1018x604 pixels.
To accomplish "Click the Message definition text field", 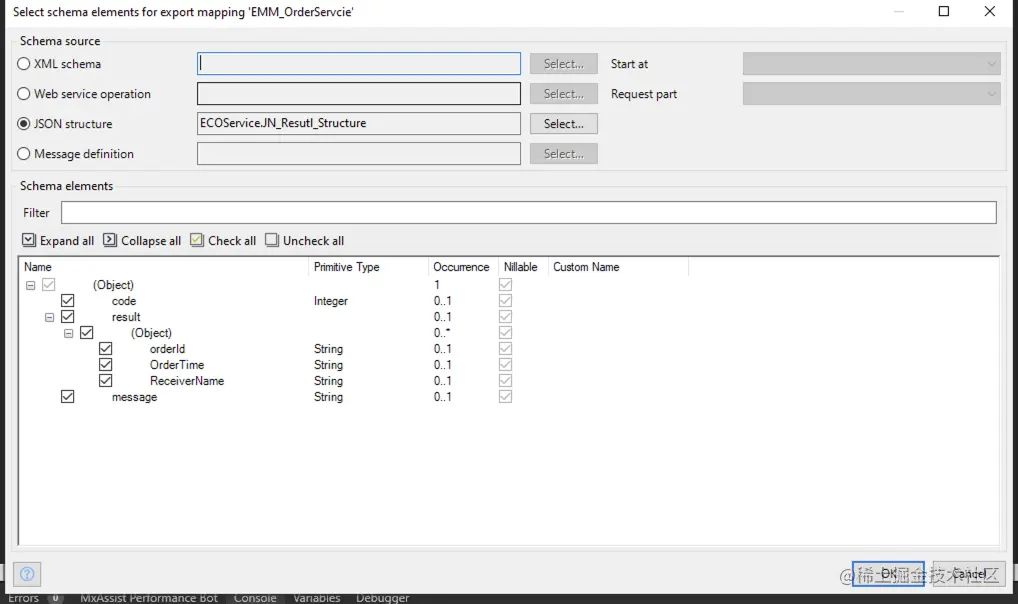I will [358, 154].
